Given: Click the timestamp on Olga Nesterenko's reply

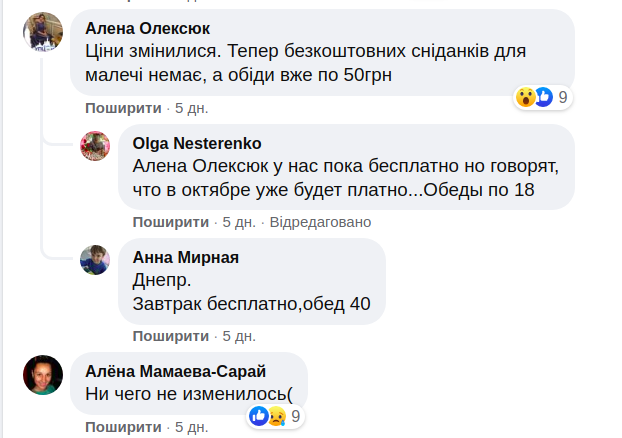Looking at the screenshot, I should 239,222.
